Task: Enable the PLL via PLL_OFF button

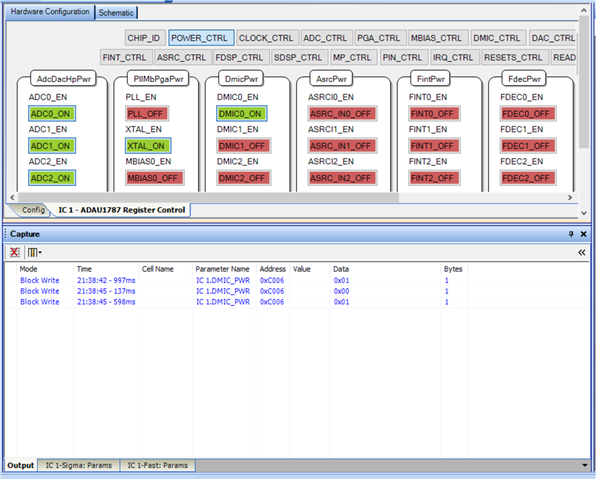Action: tap(147, 114)
